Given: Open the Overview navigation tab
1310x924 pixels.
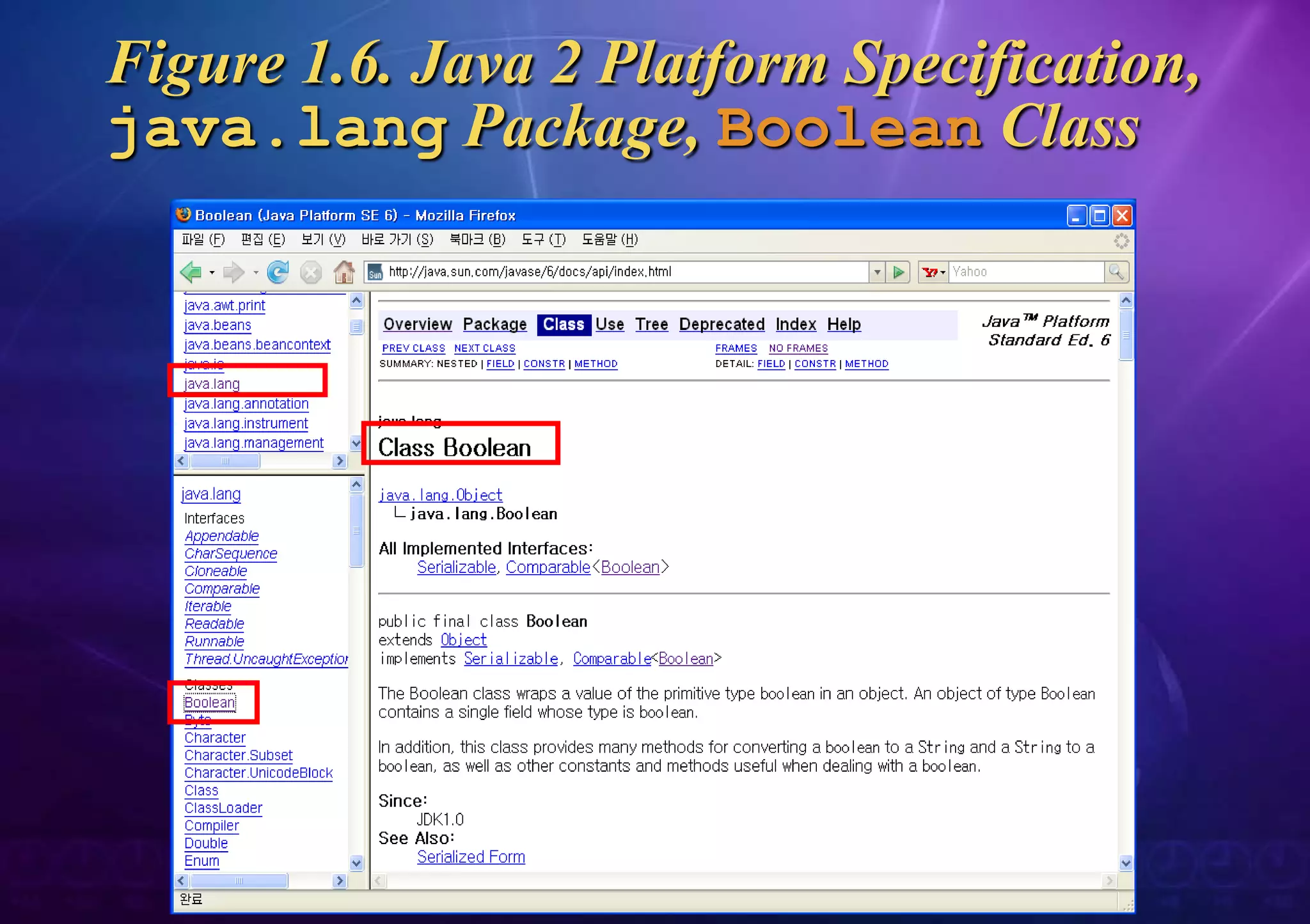Looking at the screenshot, I should 418,324.
